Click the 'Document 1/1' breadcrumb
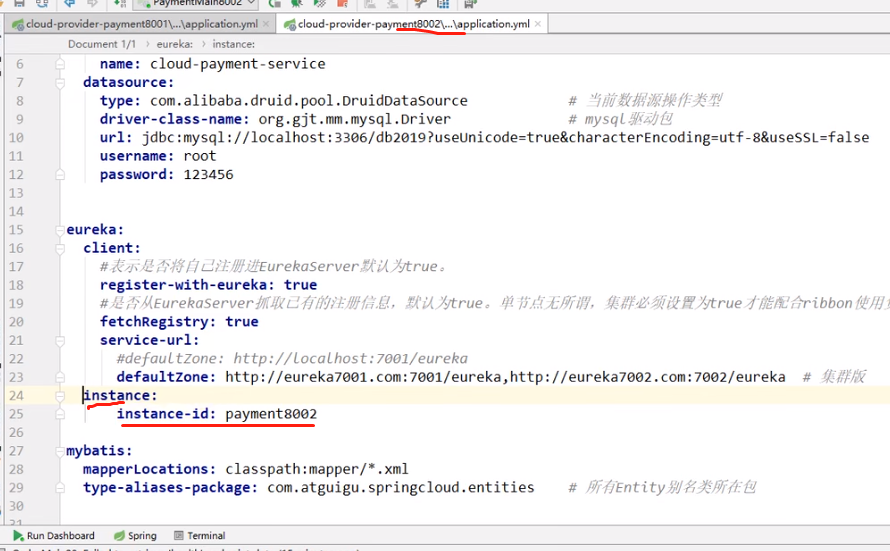Screen dimensions: 890x551 102,44
